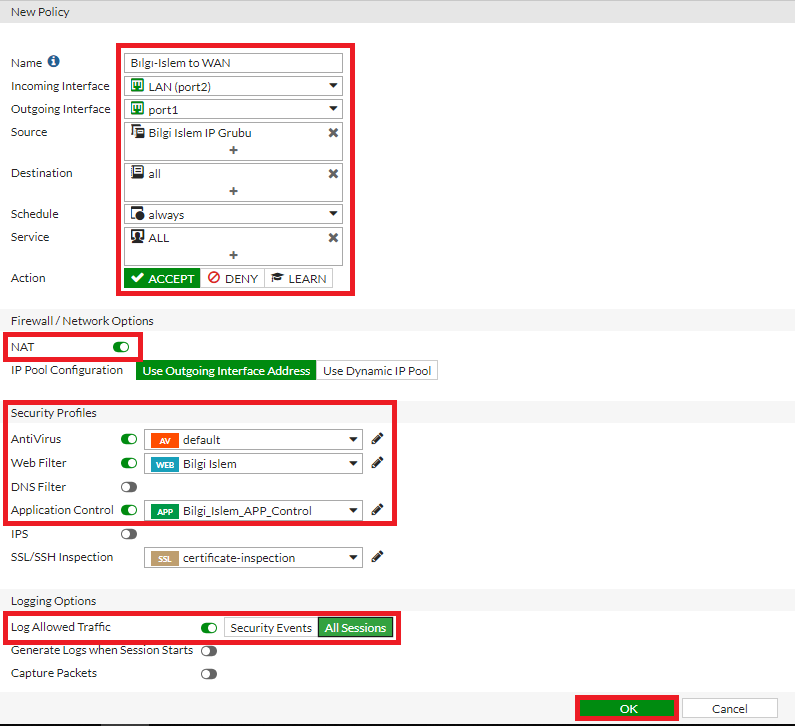The height and width of the screenshot is (726, 795).
Task: Disable the AntiVirus toggle
Action: (x=129, y=439)
